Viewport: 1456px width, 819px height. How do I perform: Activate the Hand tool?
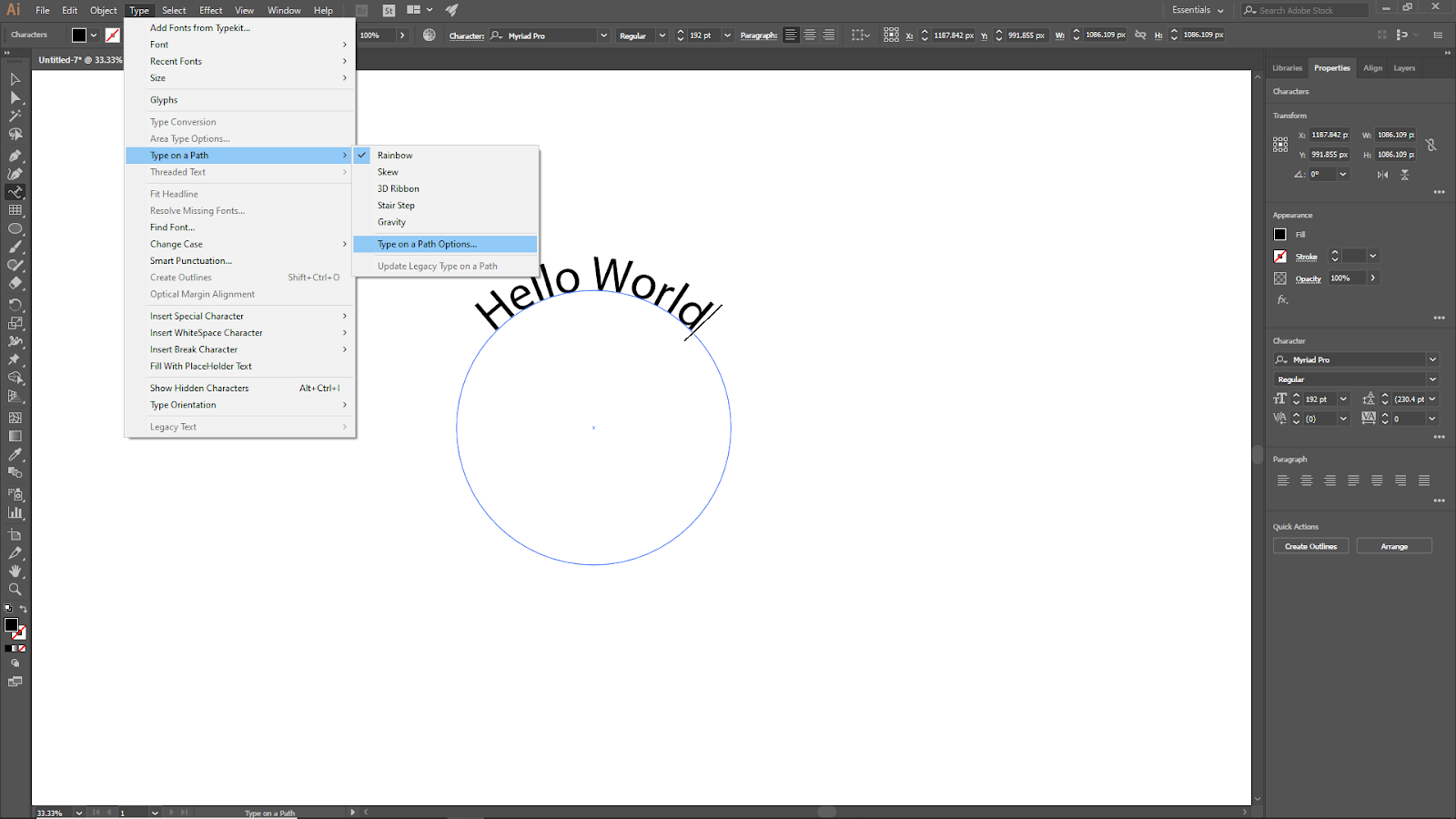point(15,571)
